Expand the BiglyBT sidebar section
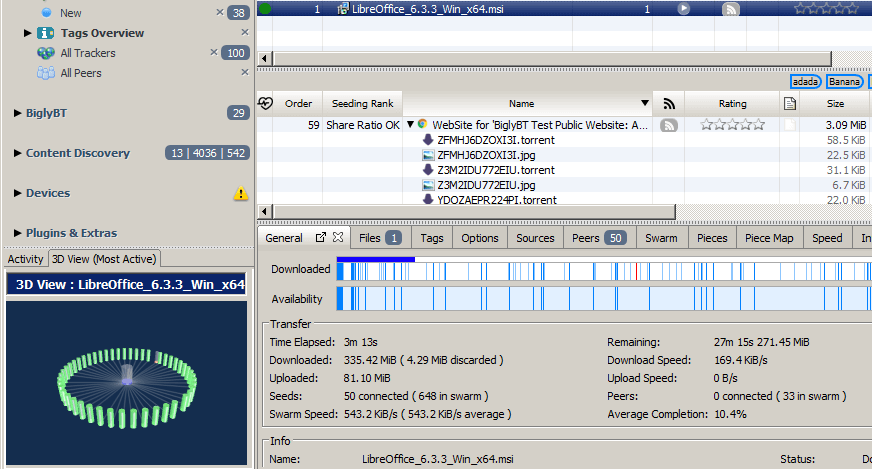 tap(17, 113)
